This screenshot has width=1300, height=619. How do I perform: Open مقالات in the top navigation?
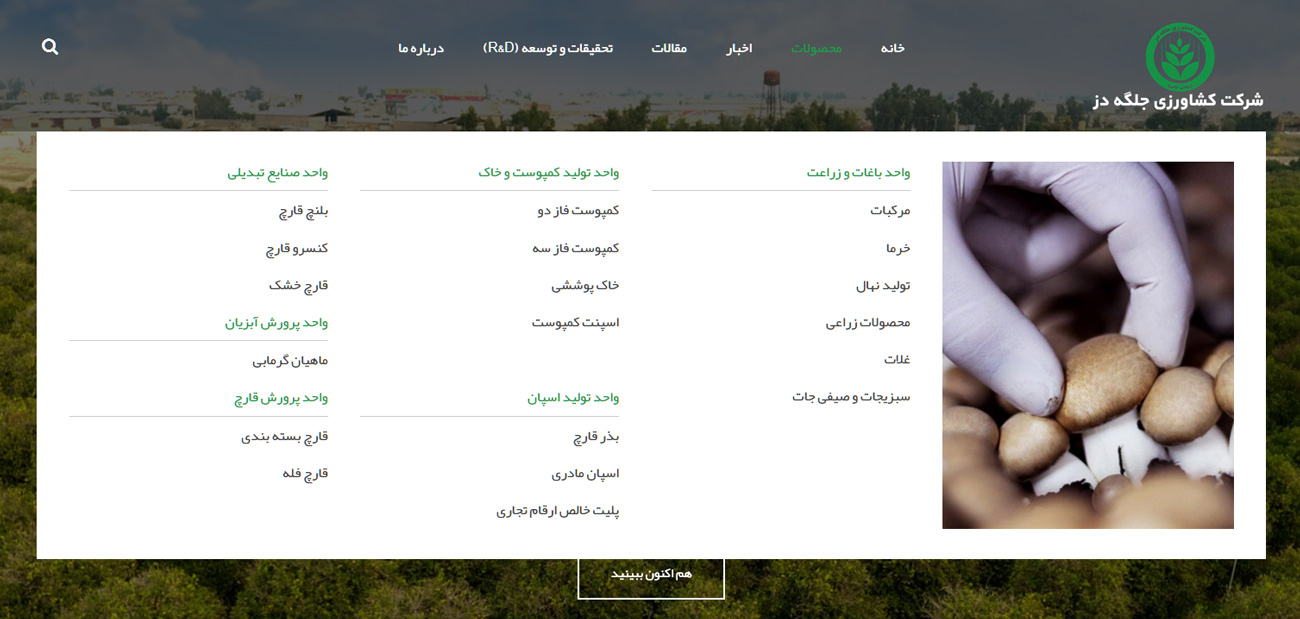point(669,48)
